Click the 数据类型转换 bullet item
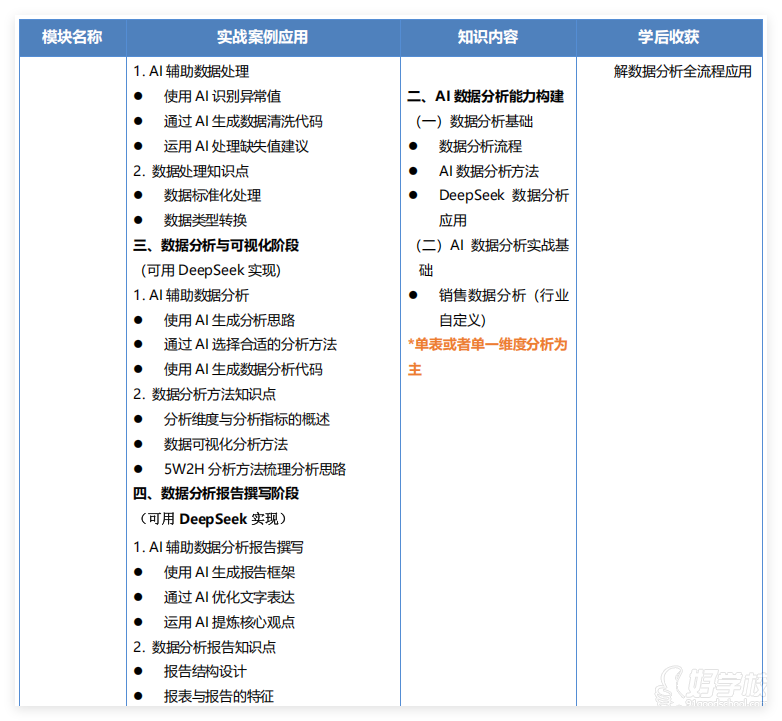 pos(205,220)
